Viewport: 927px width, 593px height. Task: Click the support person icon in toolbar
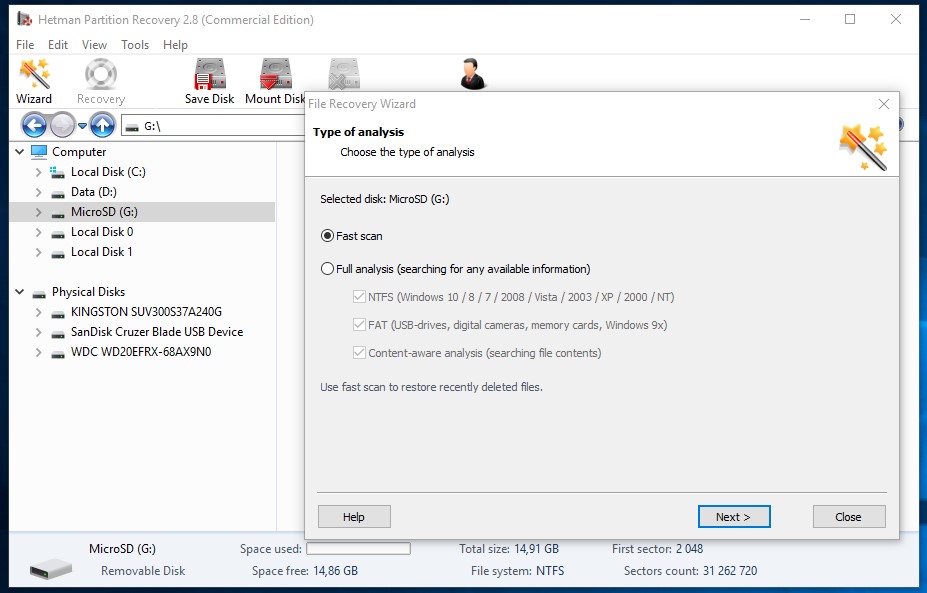point(472,75)
